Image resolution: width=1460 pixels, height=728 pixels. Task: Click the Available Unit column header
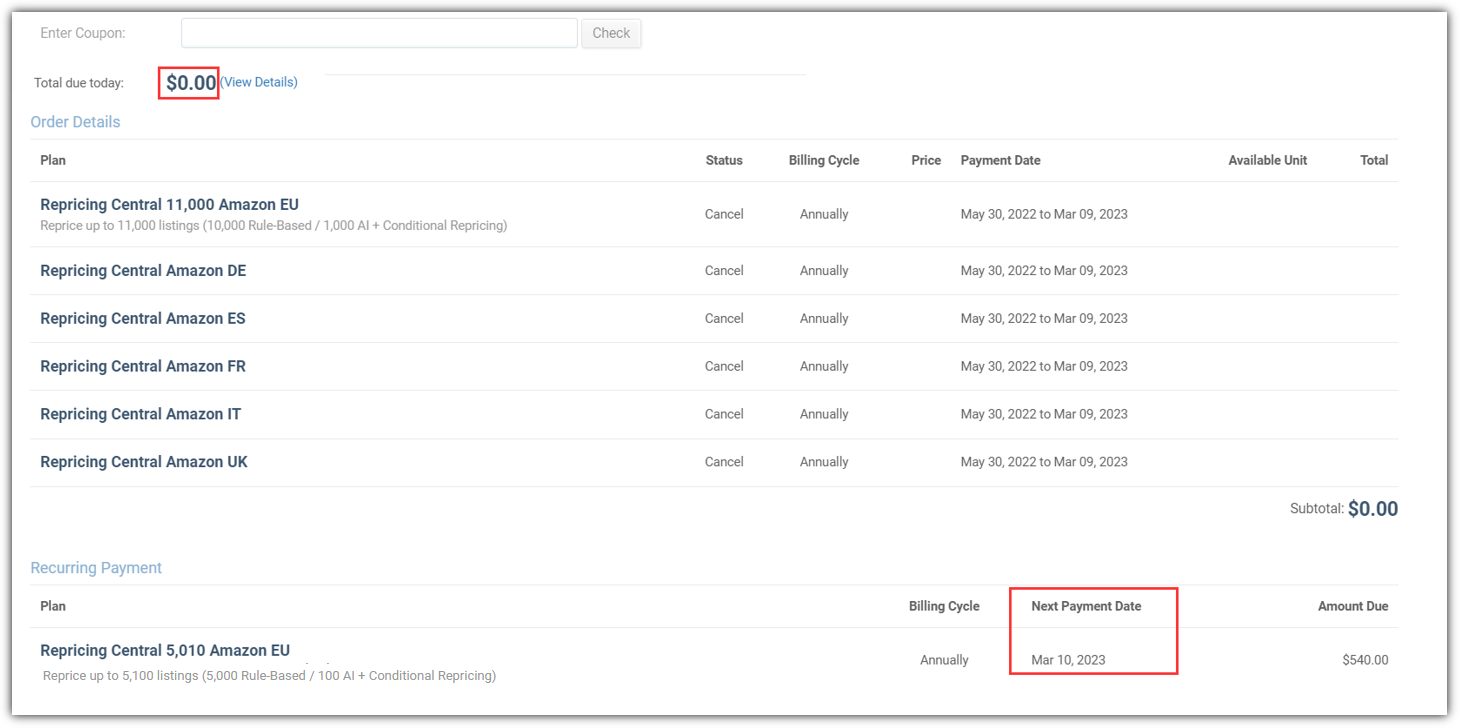(1267, 160)
